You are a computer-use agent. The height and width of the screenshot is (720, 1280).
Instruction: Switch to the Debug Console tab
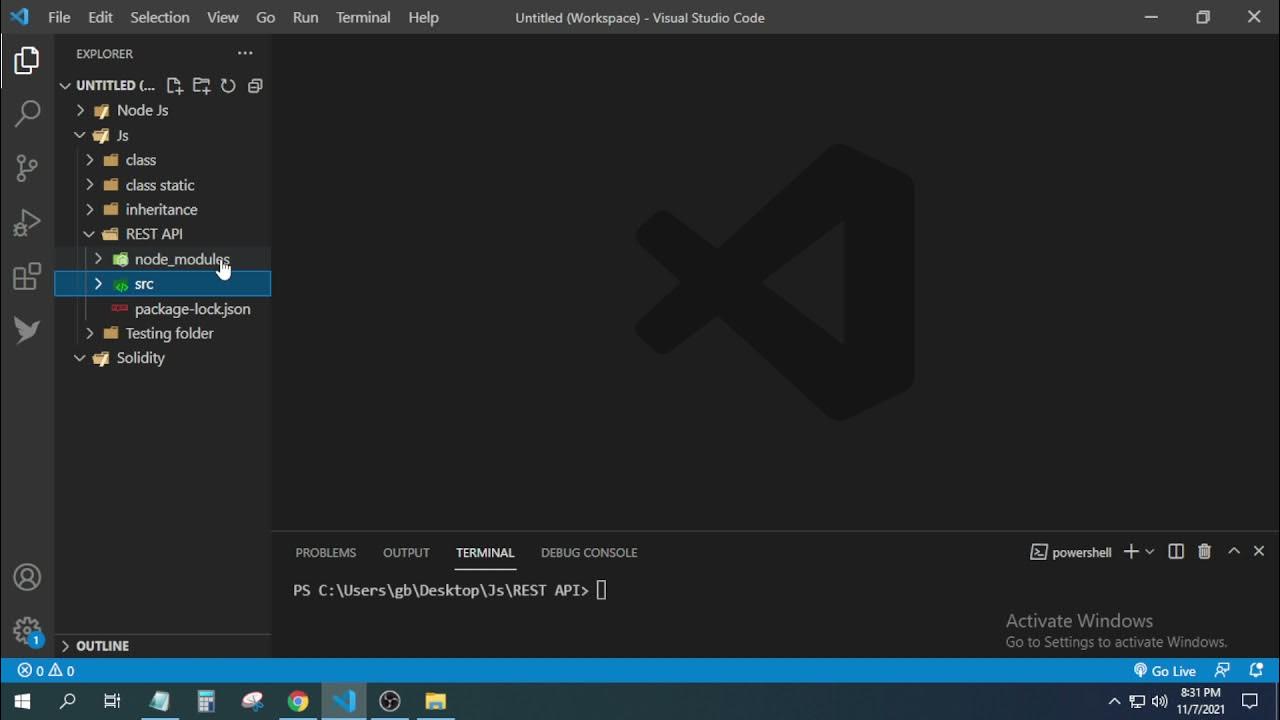[589, 552]
